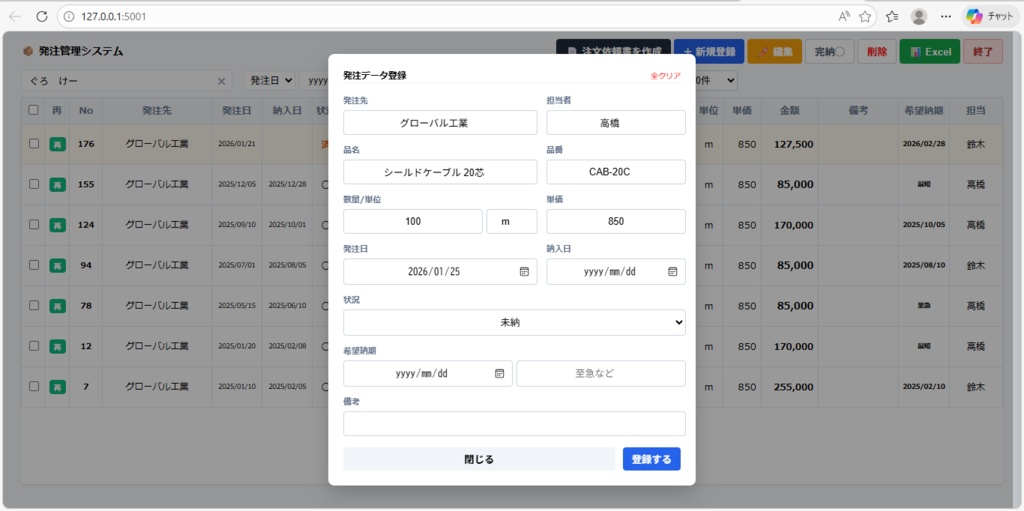
Task: Open calendar picker for 納入日 field
Action: [673, 272]
